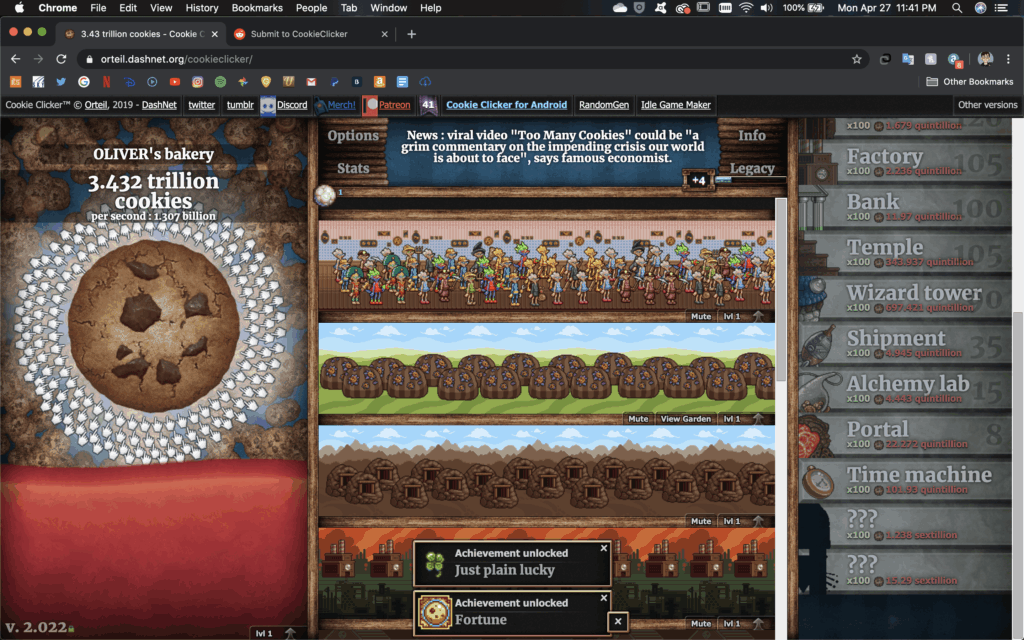1024x640 pixels.
Task: Open the Chrome profile avatar
Action: [x=985, y=59]
